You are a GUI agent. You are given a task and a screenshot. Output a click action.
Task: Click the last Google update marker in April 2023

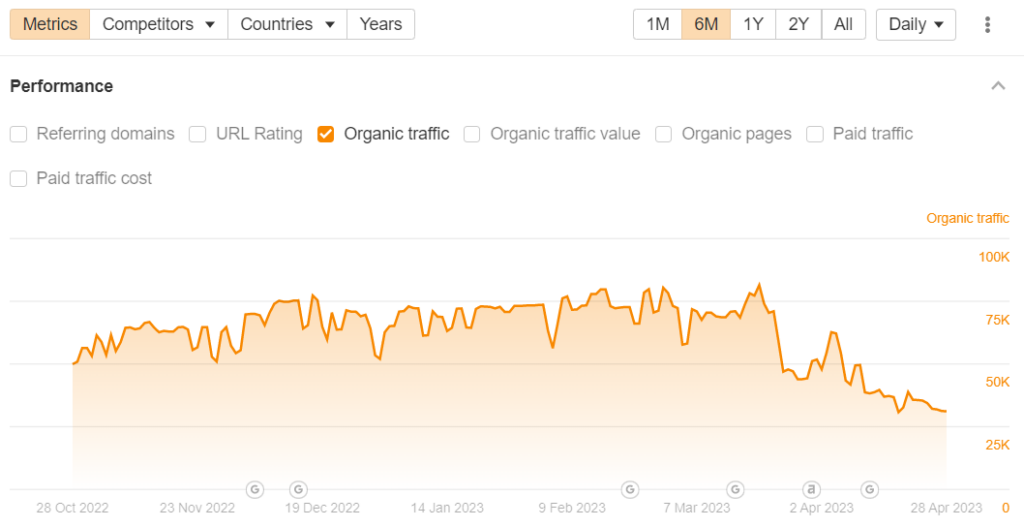point(870,489)
